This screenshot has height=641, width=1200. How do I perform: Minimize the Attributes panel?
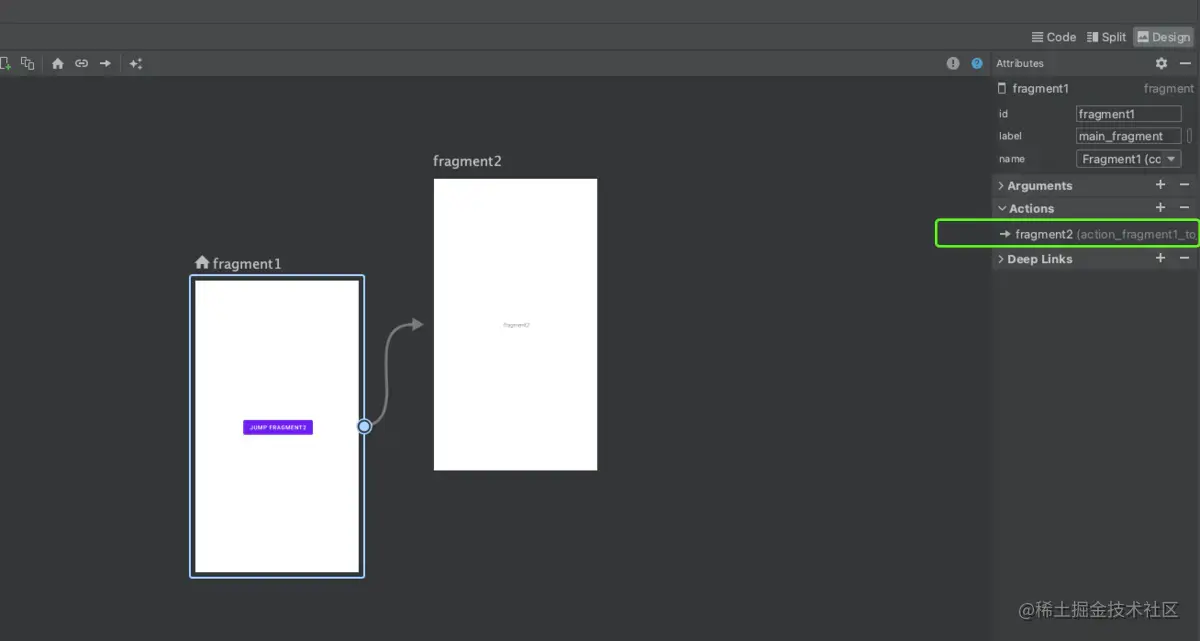(1185, 63)
